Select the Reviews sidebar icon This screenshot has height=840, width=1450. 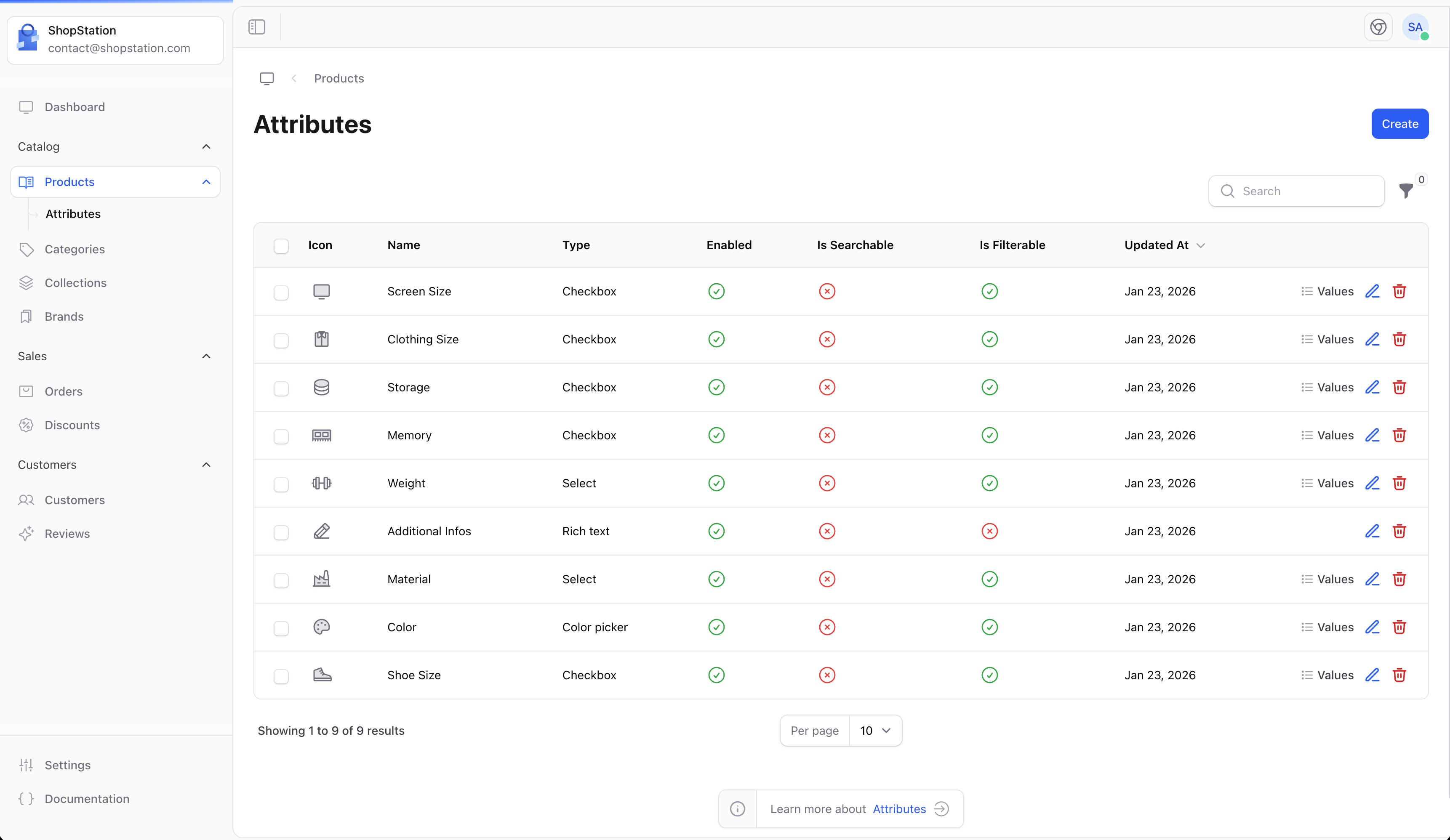tap(27, 533)
